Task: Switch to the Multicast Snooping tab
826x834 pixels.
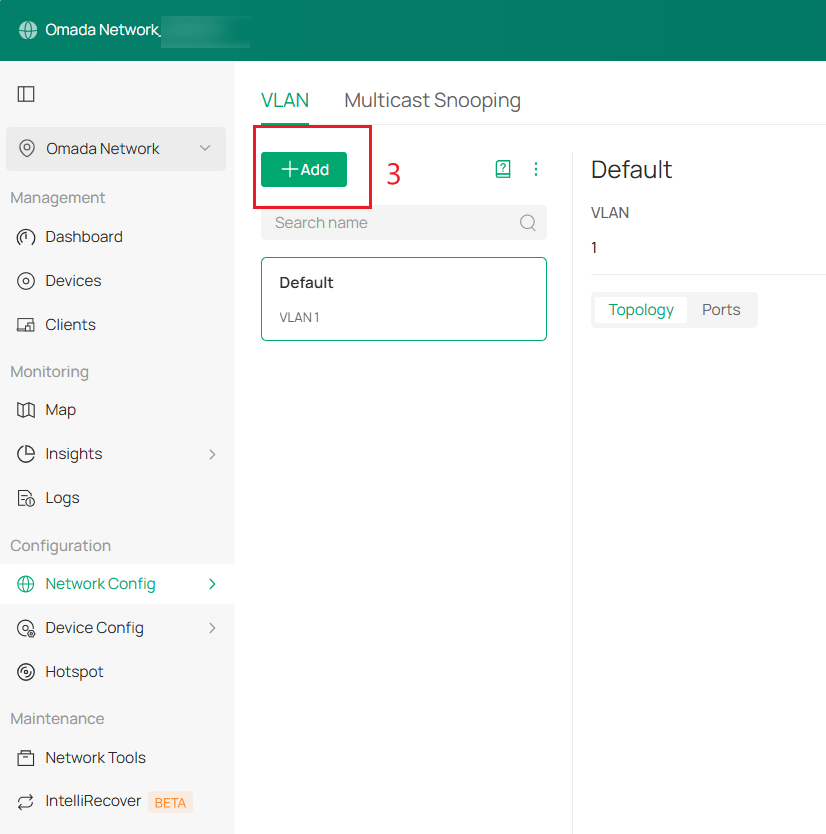Action: pos(432,100)
